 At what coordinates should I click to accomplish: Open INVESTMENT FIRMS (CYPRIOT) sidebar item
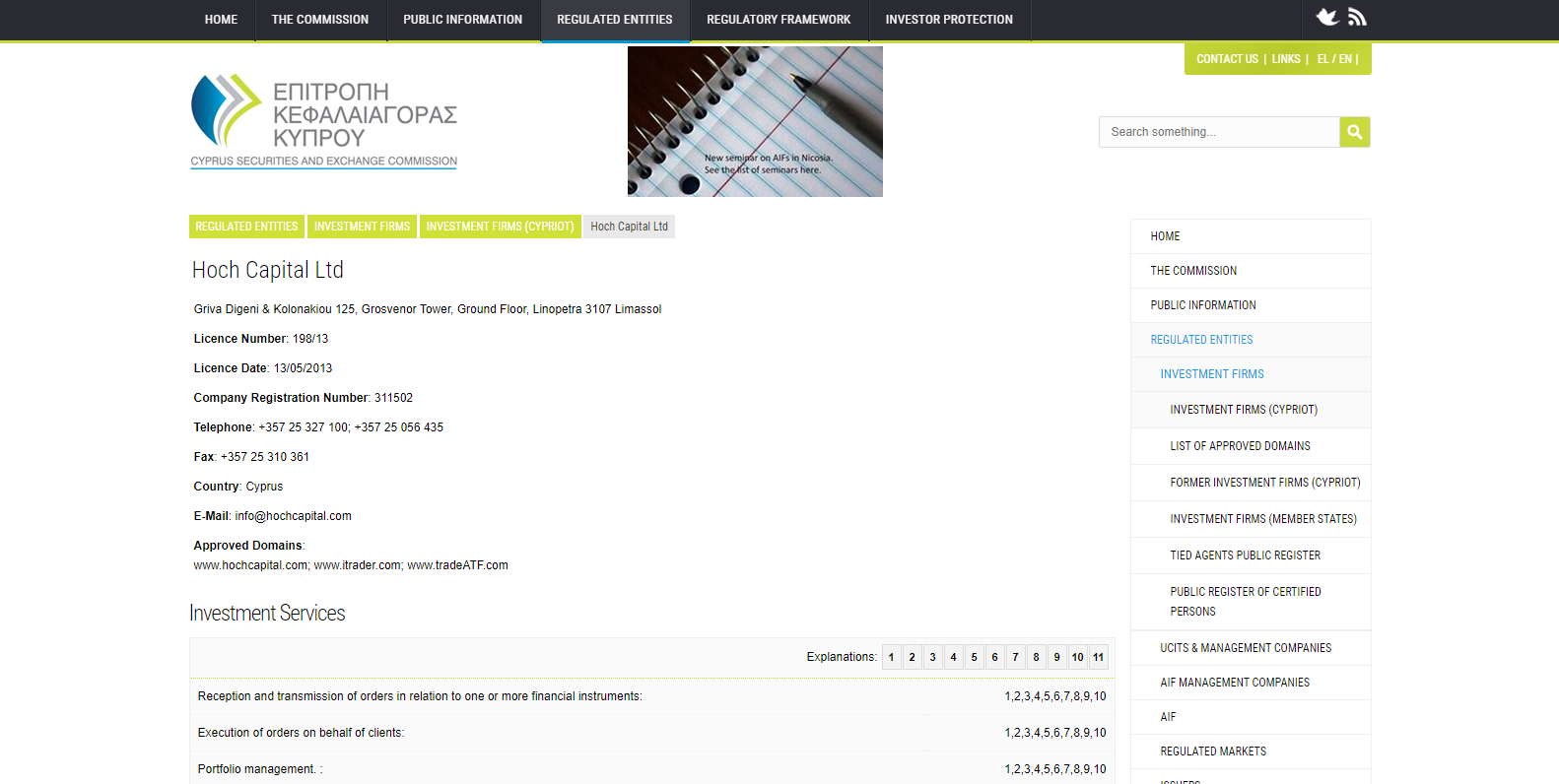(x=1251, y=410)
